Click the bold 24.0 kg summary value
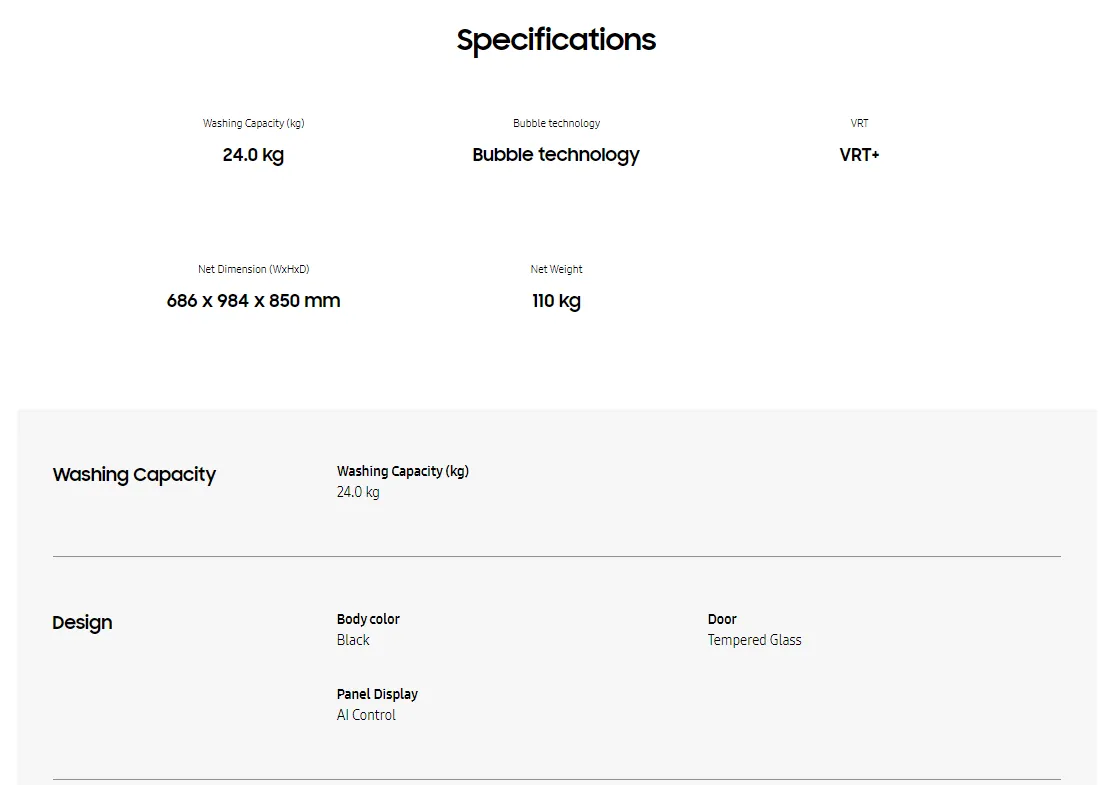The height and width of the screenshot is (785, 1104). (x=253, y=155)
